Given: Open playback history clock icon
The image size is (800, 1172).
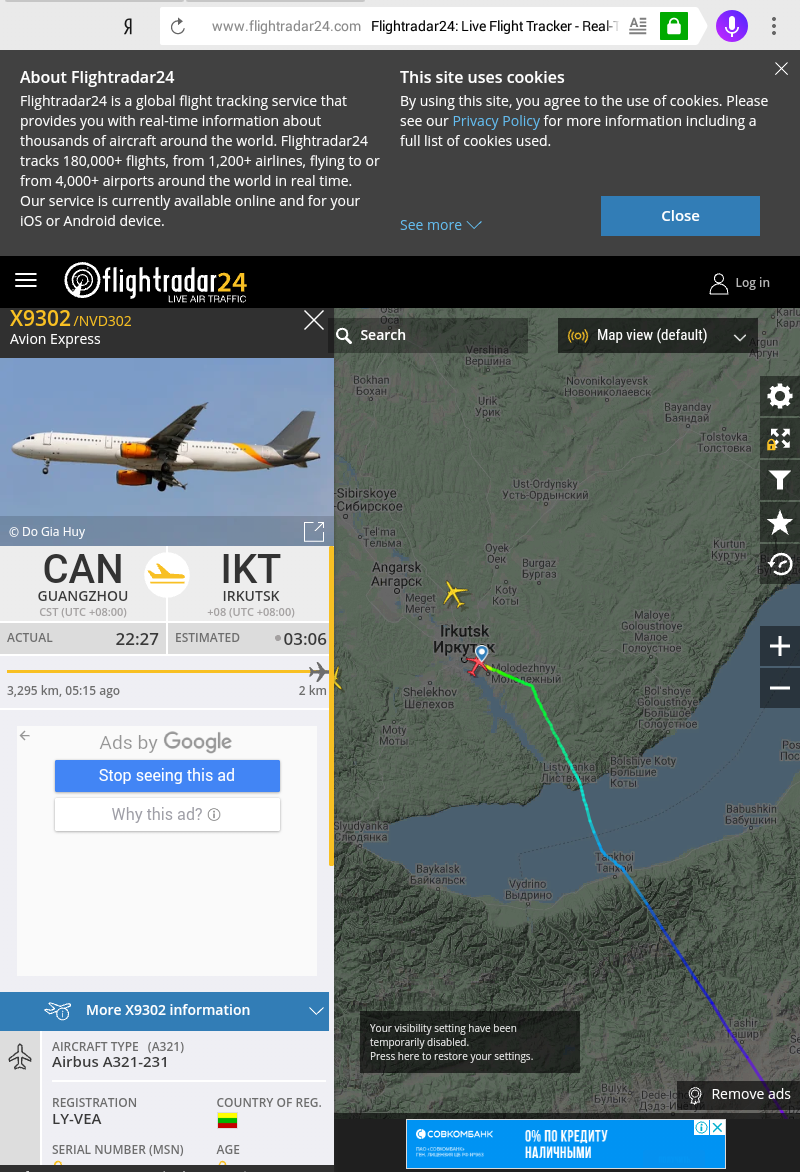Looking at the screenshot, I should coord(779,564).
